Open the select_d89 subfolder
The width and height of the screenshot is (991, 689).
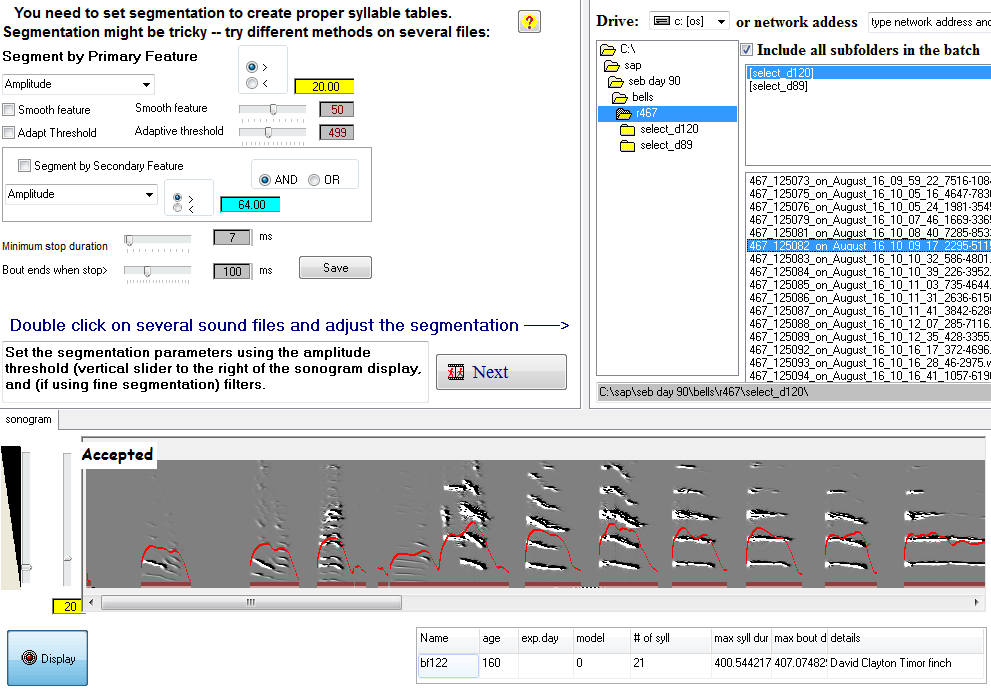coord(666,145)
